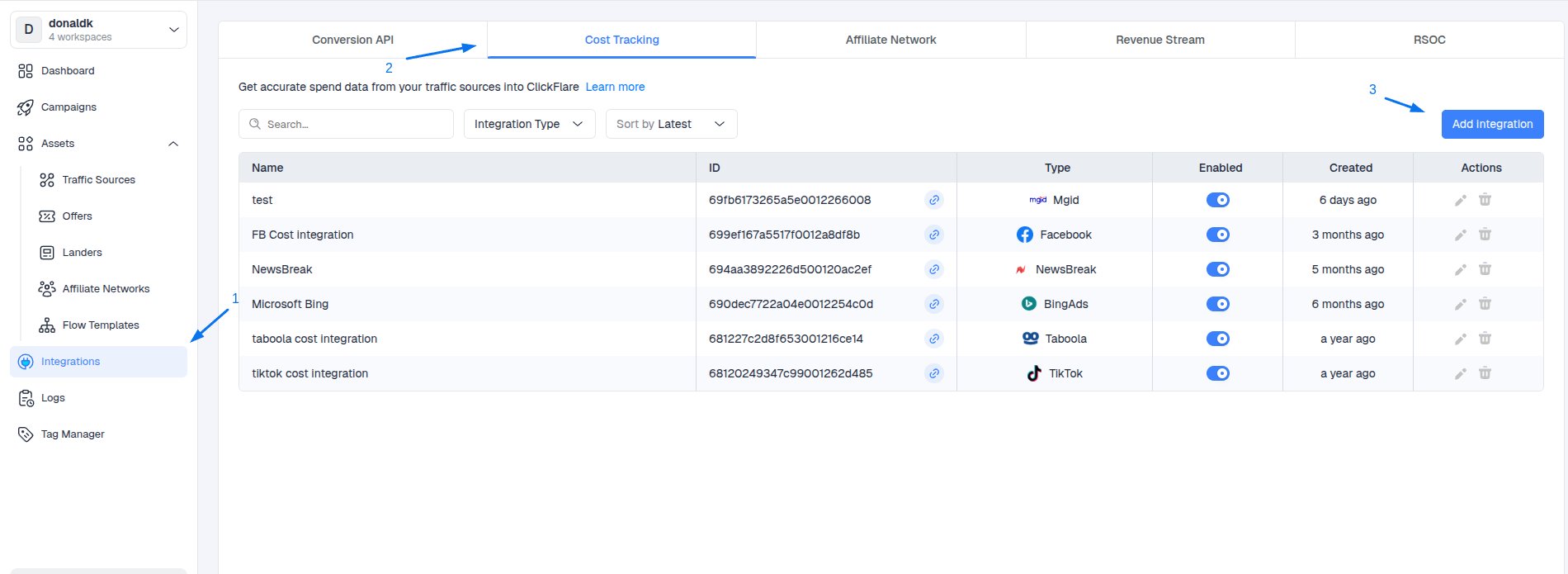Edit the NewsBreak integration
The image size is (1568, 574).
pos(1460,269)
